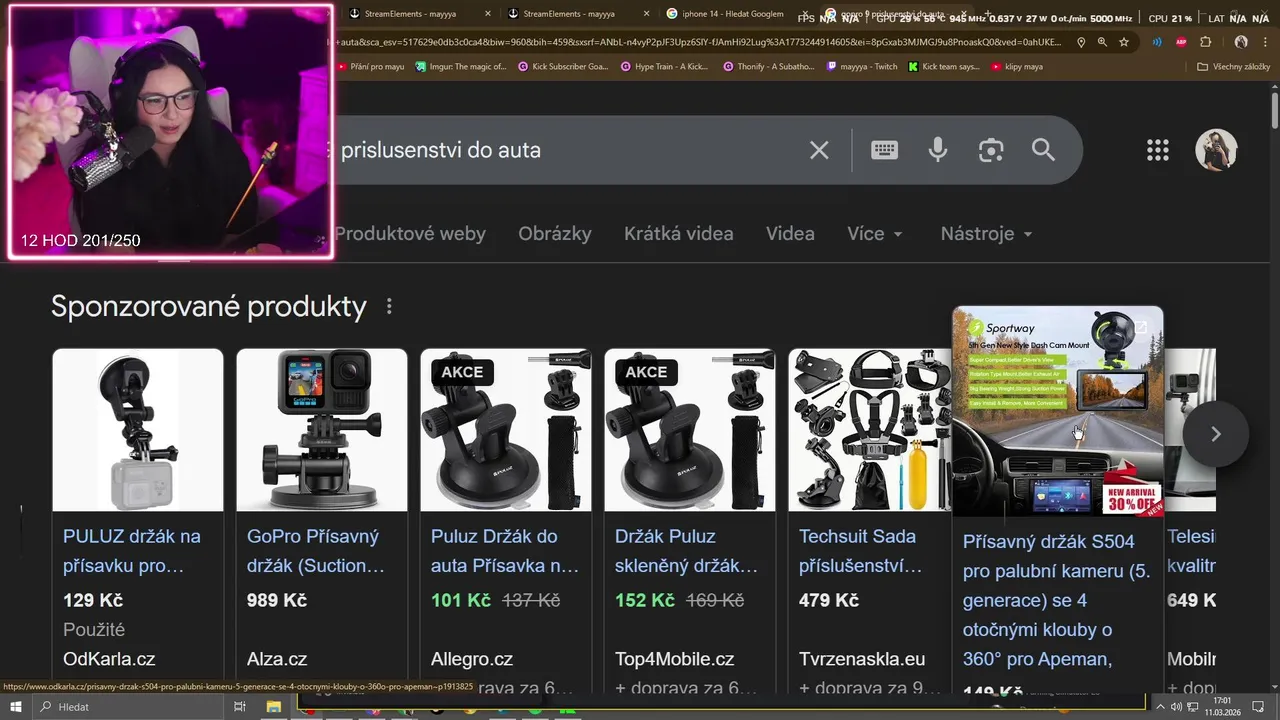Viewport: 1280px width, 720px height.
Task: Start voice search with the microphone icon
Action: point(937,150)
